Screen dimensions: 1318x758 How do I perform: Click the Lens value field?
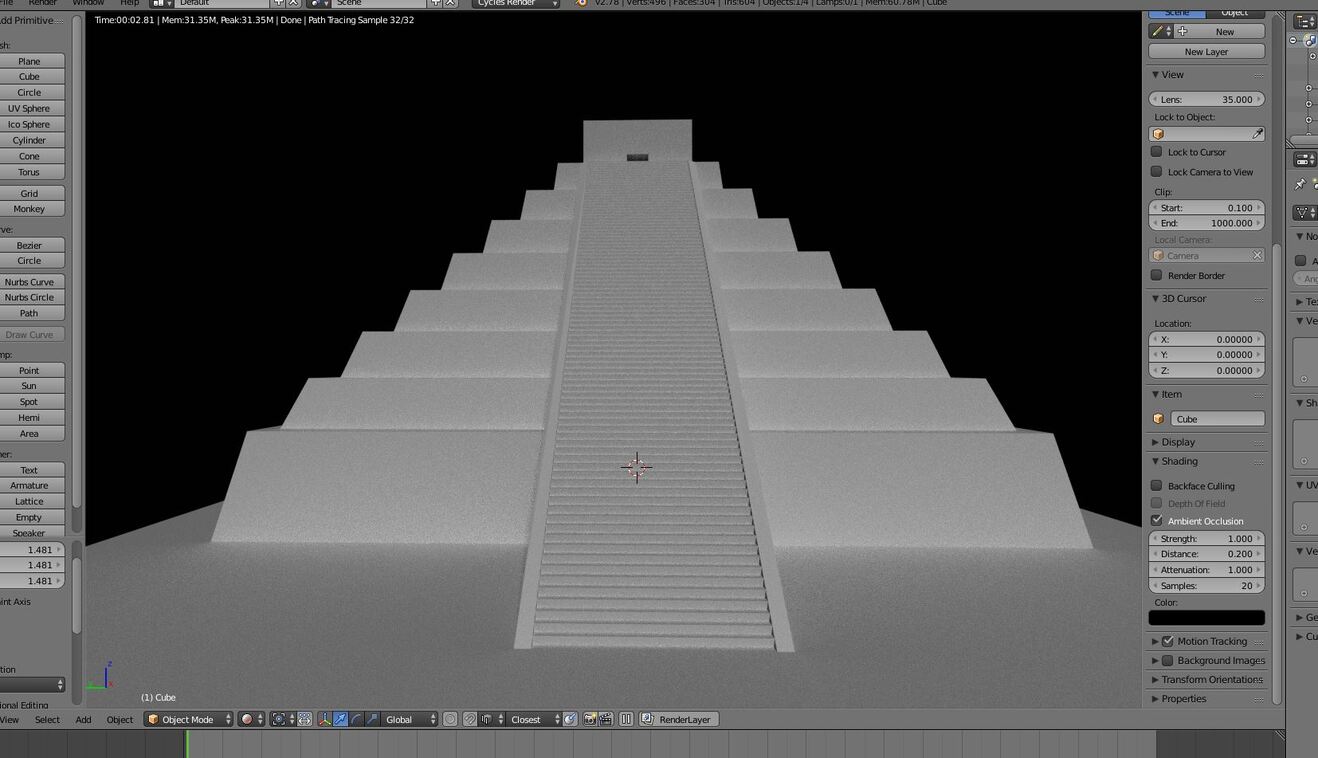[x=1206, y=100]
